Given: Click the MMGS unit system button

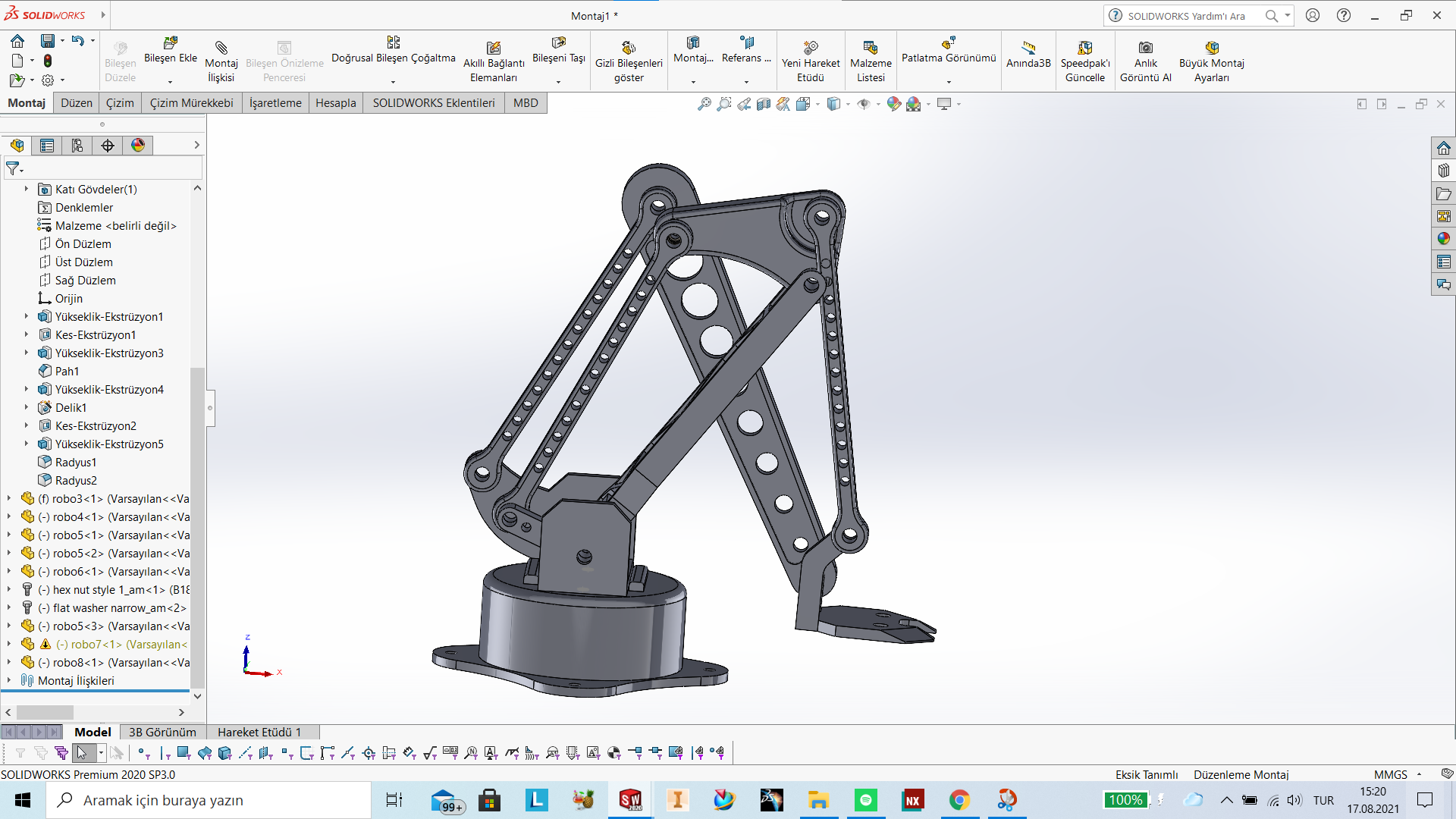Looking at the screenshot, I should coord(1391,774).
